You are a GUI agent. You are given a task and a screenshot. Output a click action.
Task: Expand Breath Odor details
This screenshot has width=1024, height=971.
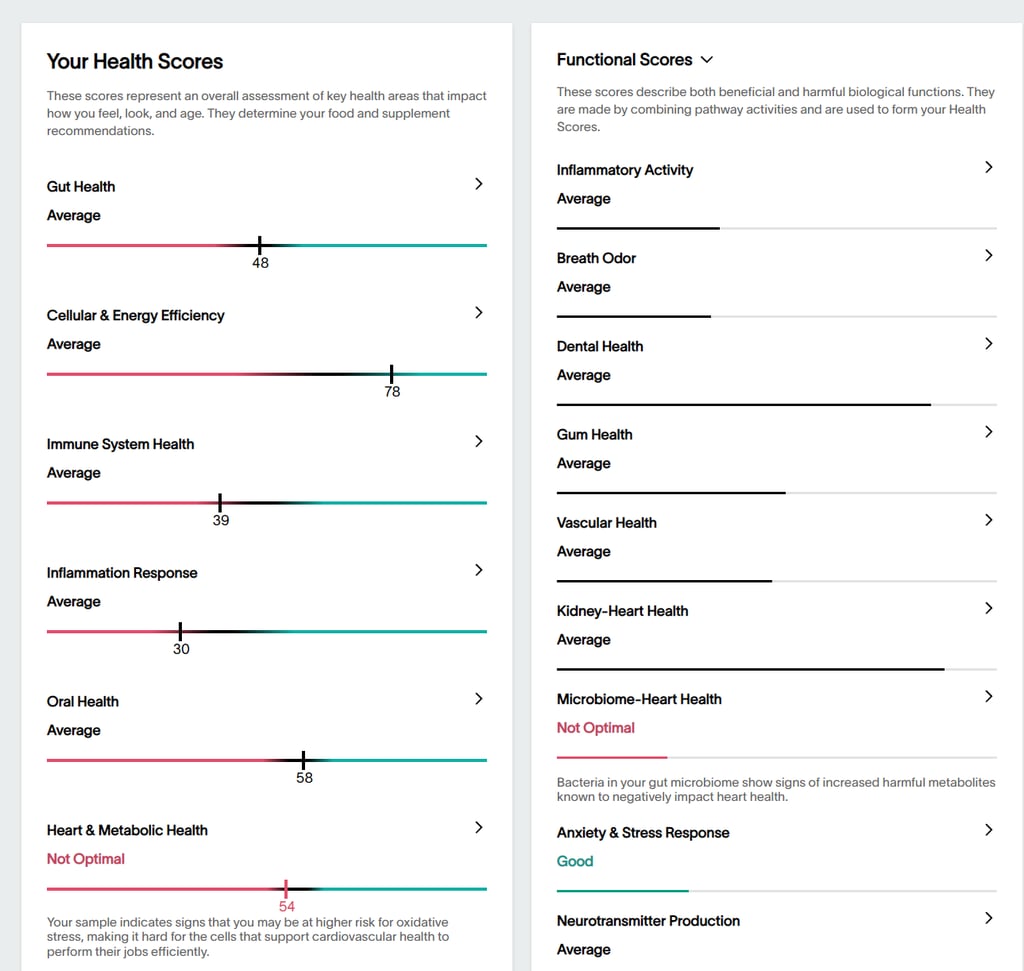[x=988, y=255]
